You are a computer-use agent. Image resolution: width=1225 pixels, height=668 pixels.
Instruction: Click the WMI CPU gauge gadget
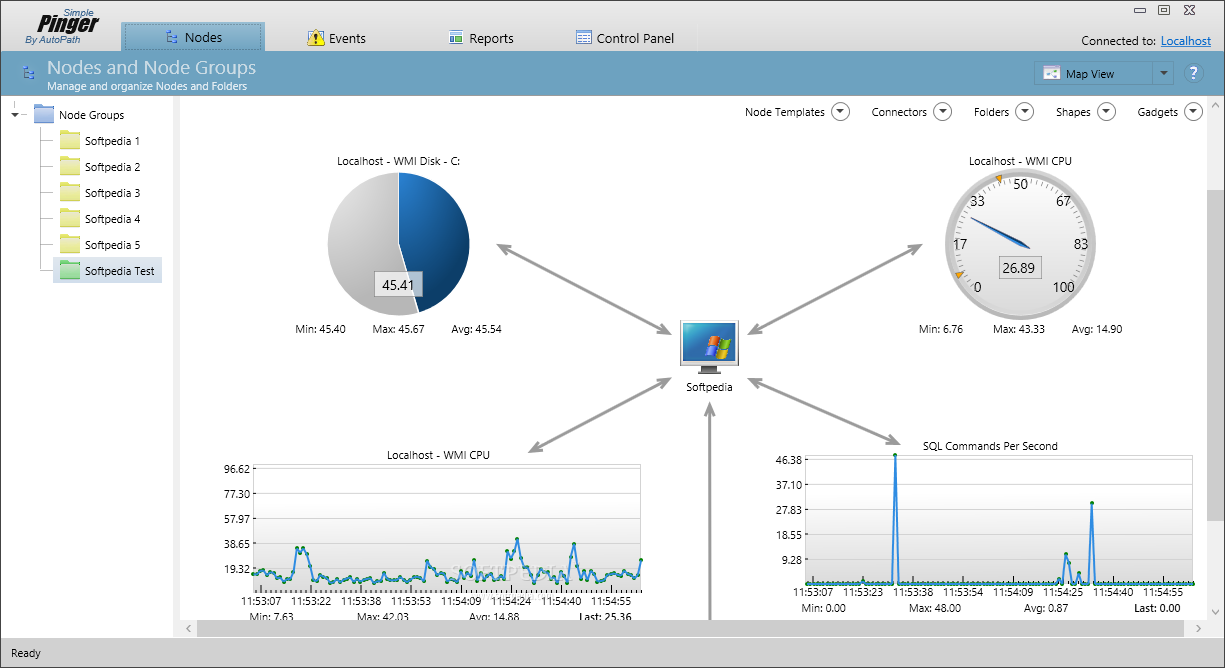(1019, 243)
